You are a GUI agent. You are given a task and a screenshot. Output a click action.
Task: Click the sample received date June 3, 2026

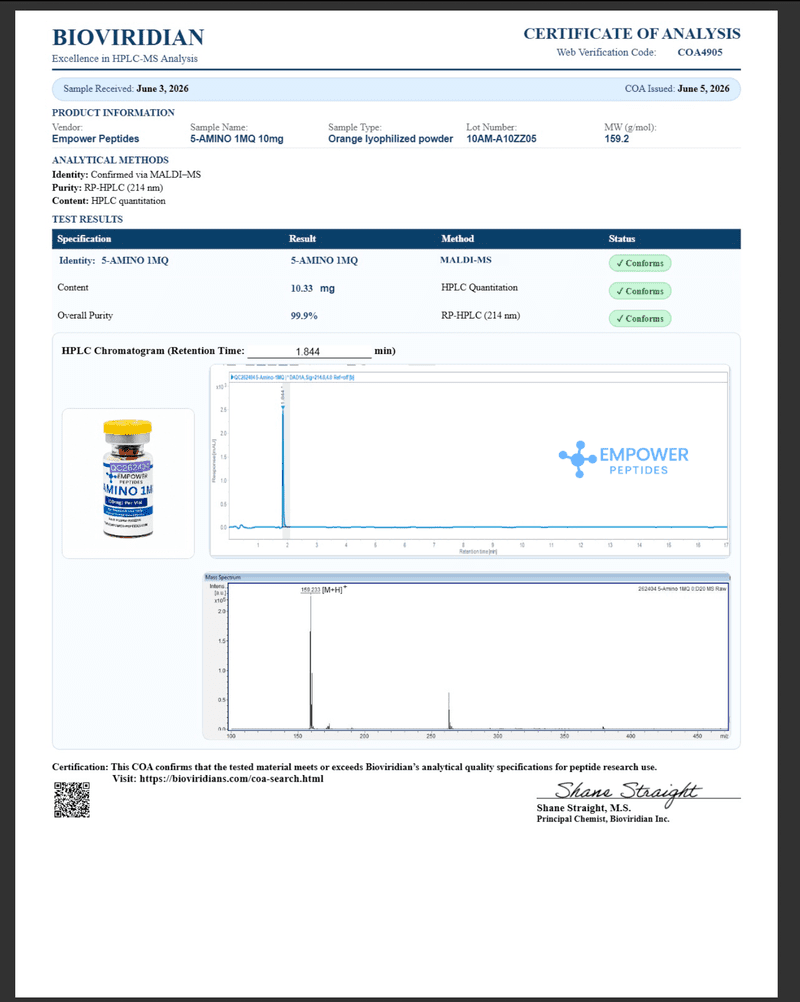coord(162,89)
